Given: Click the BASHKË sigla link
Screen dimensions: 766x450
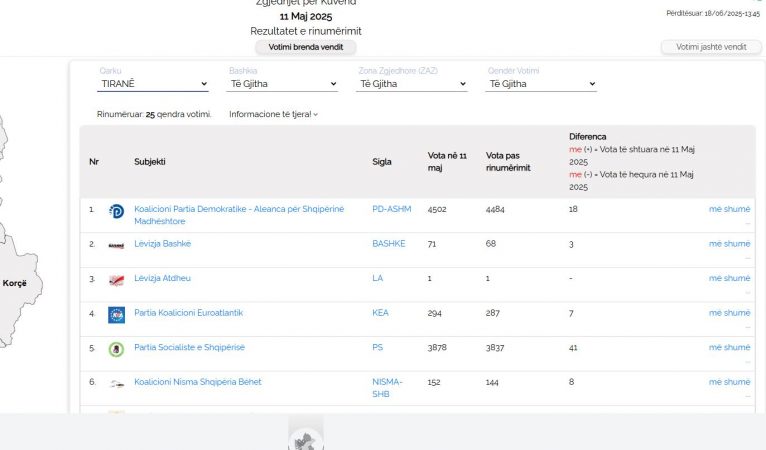Looking at the screenshot, I should [389, 244].
